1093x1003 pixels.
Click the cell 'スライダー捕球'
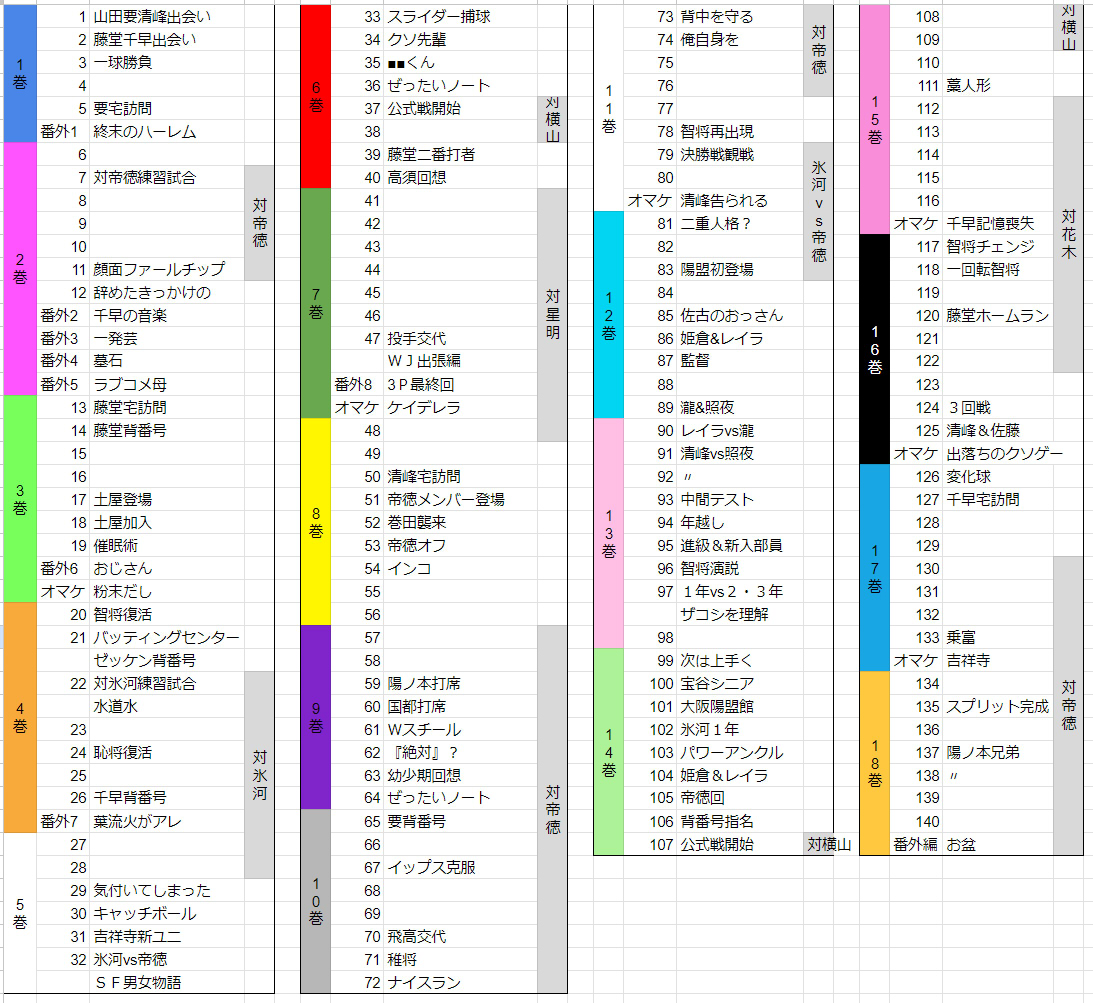[x=460, y=16]
